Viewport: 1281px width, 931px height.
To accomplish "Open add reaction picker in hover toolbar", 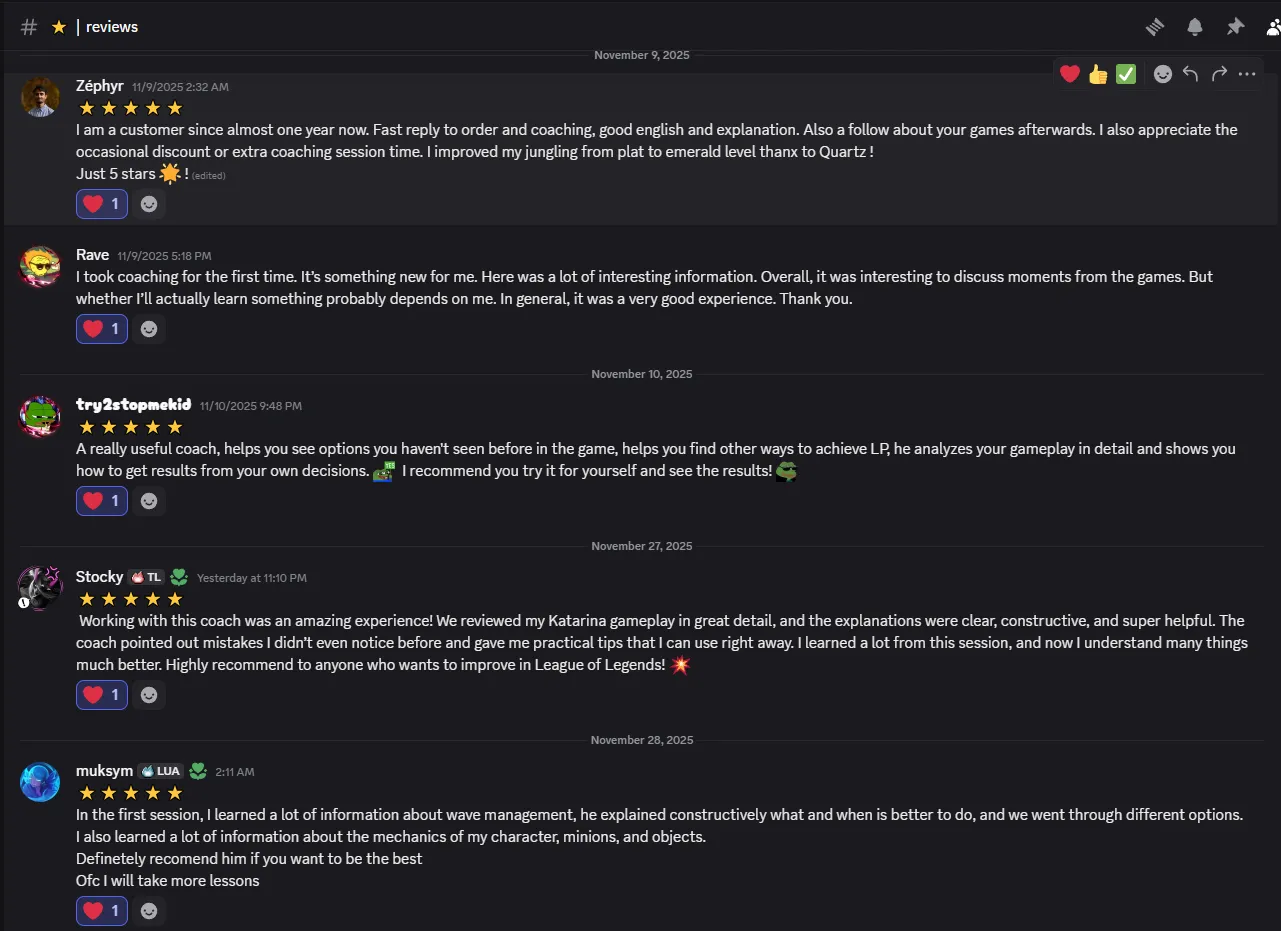I will point(1162,74).
